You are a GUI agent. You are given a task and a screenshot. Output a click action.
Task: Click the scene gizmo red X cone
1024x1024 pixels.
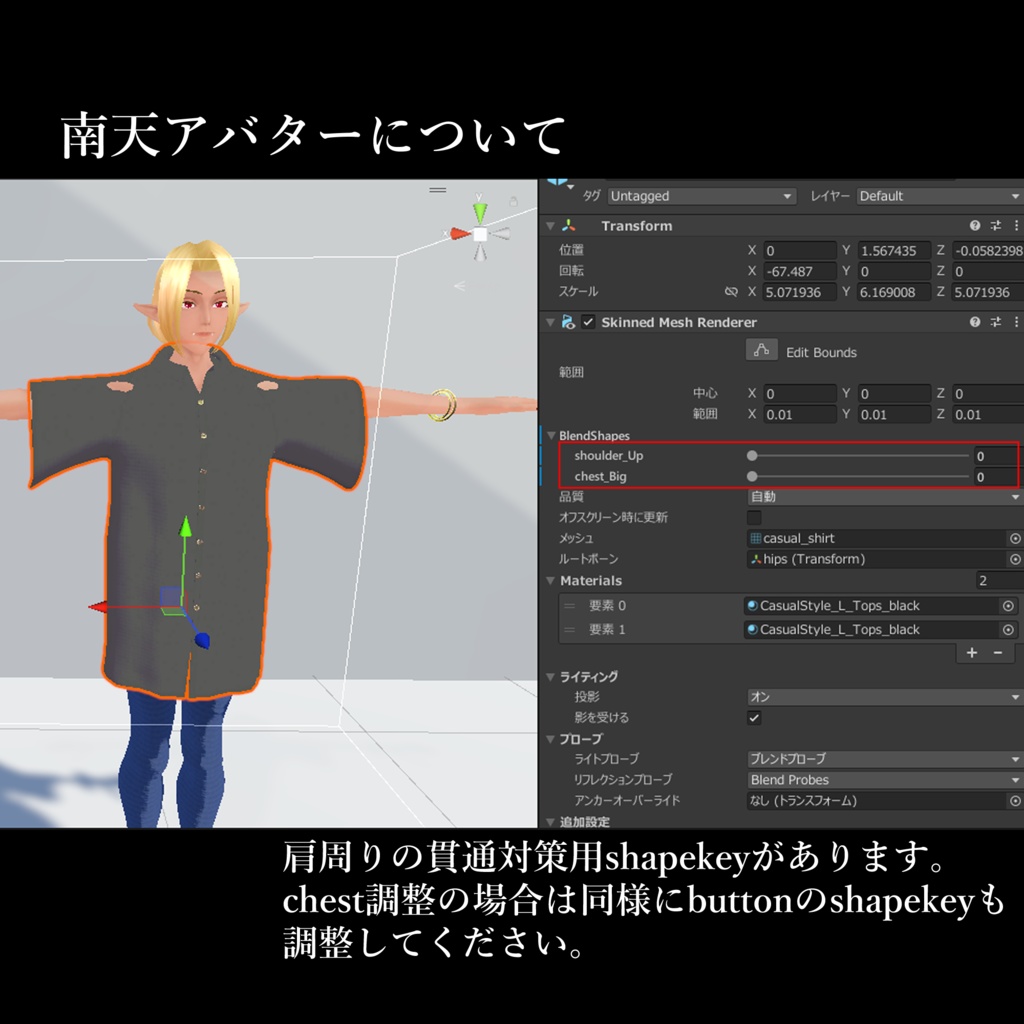coord(460,233)
